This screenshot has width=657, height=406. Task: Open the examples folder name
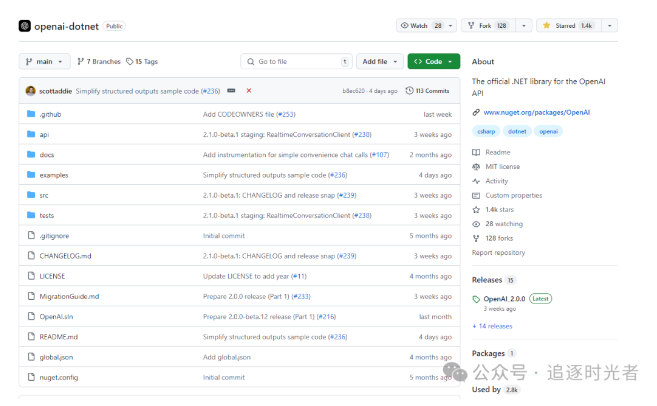click(x=54, y=175)
